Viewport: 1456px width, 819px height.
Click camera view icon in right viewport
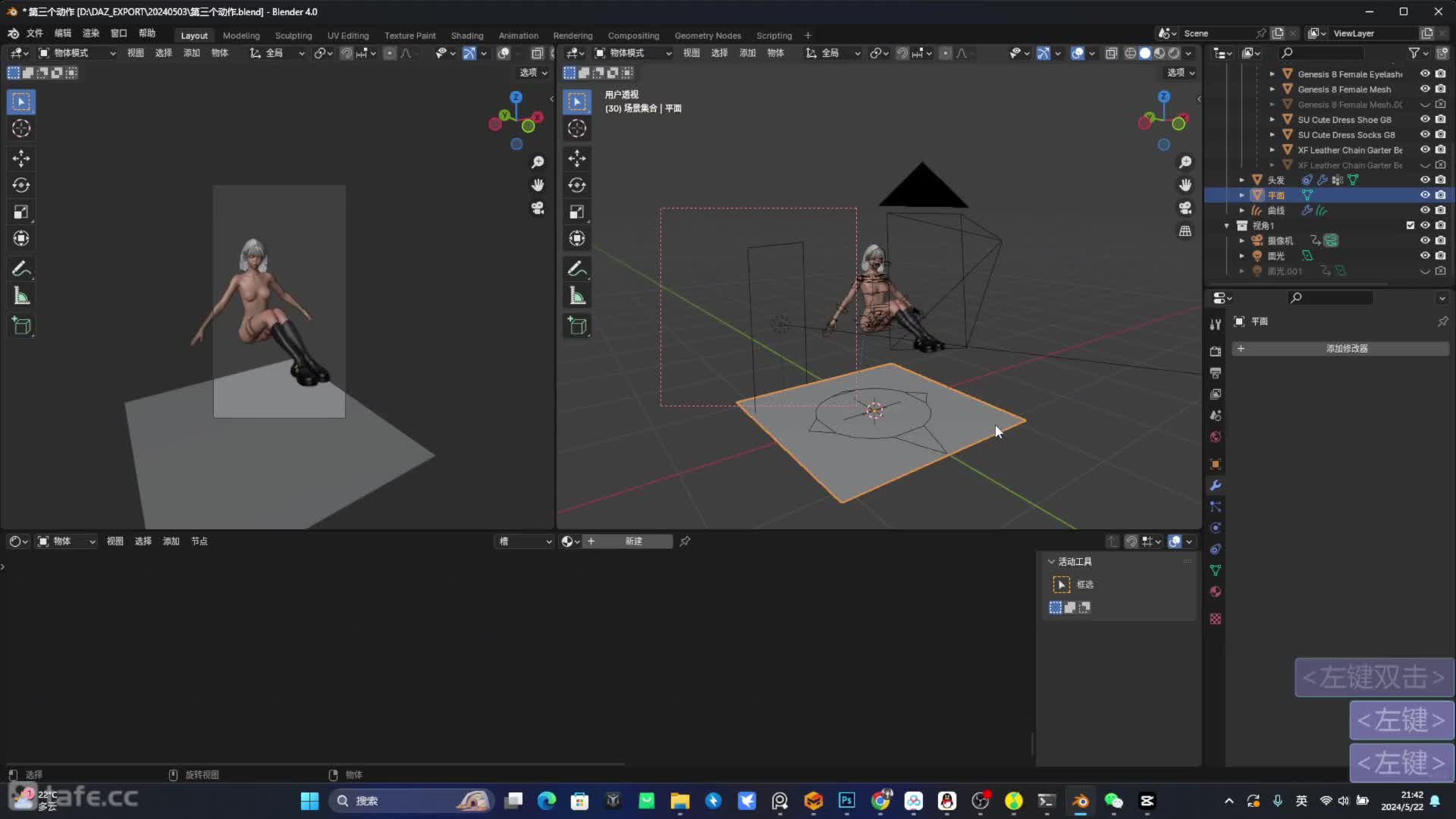1185,208
